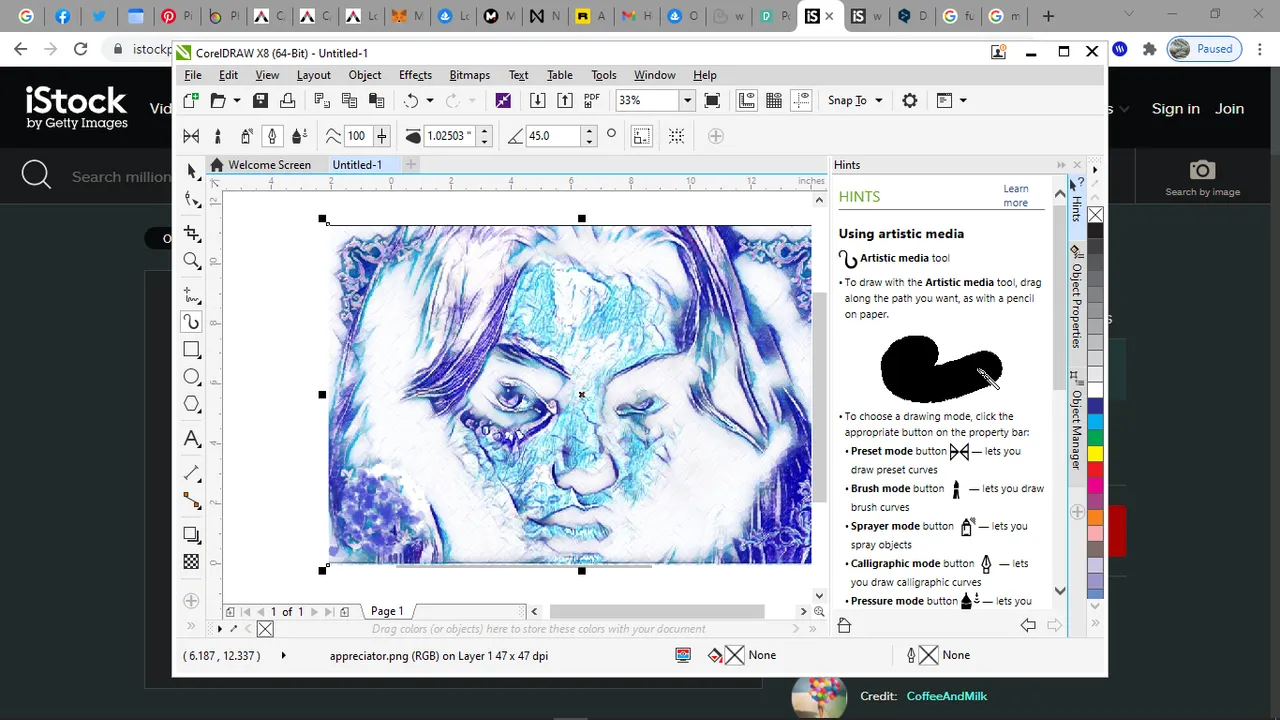Screen dimensions: 1280x720
Task: Open the File menu
Action: 193,75
